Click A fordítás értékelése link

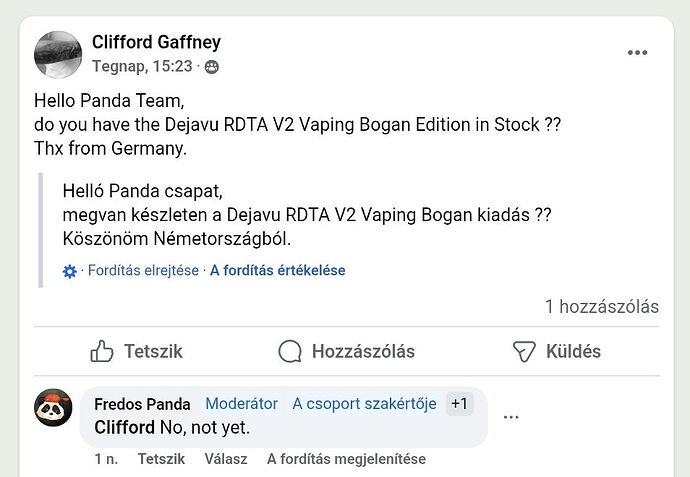pos(277,271)
